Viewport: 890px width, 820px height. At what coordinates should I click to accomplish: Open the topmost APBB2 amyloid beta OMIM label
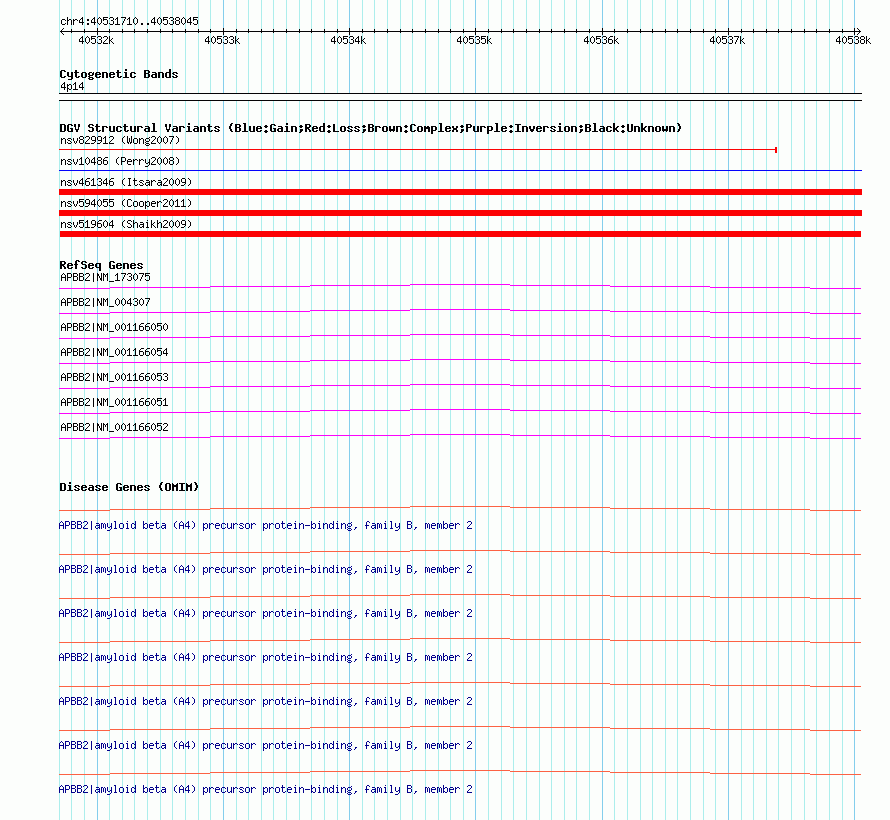tap(266, 525)
